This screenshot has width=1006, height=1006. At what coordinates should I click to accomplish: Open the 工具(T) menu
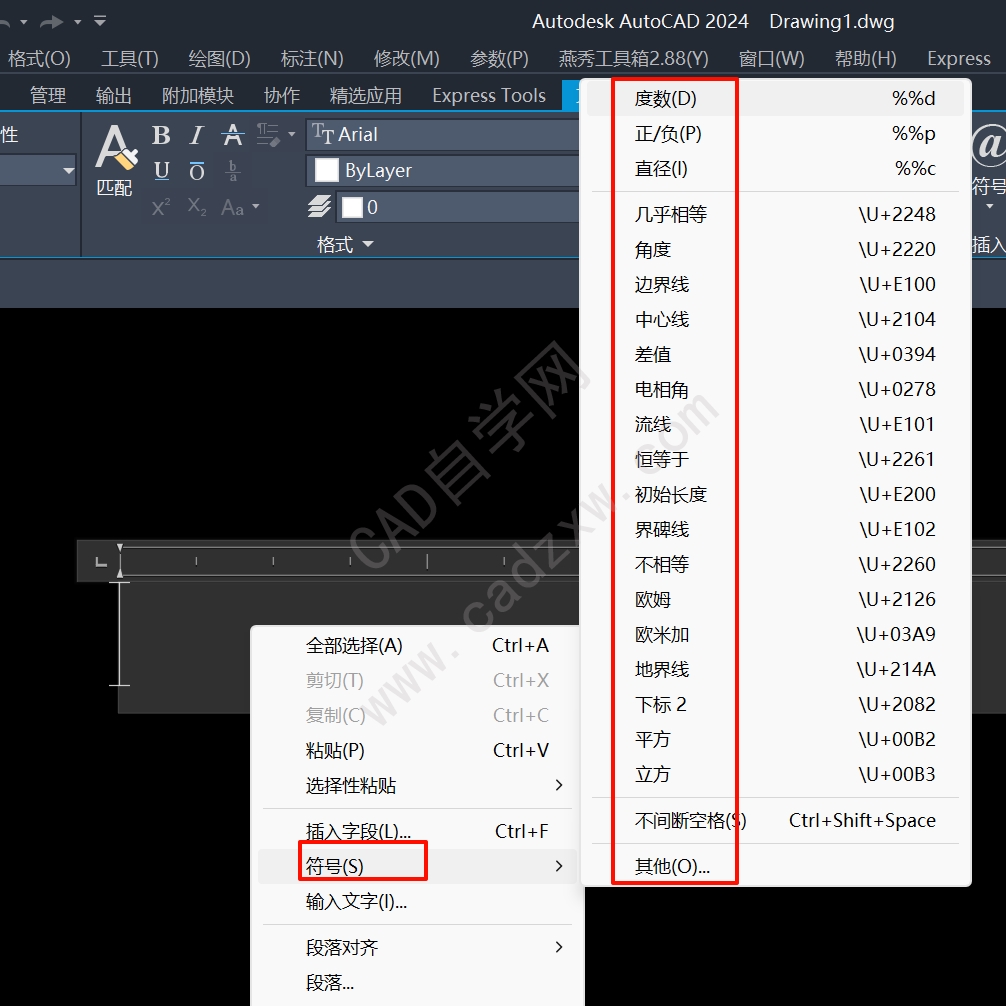pyautogui.click(x=130, y=58)
